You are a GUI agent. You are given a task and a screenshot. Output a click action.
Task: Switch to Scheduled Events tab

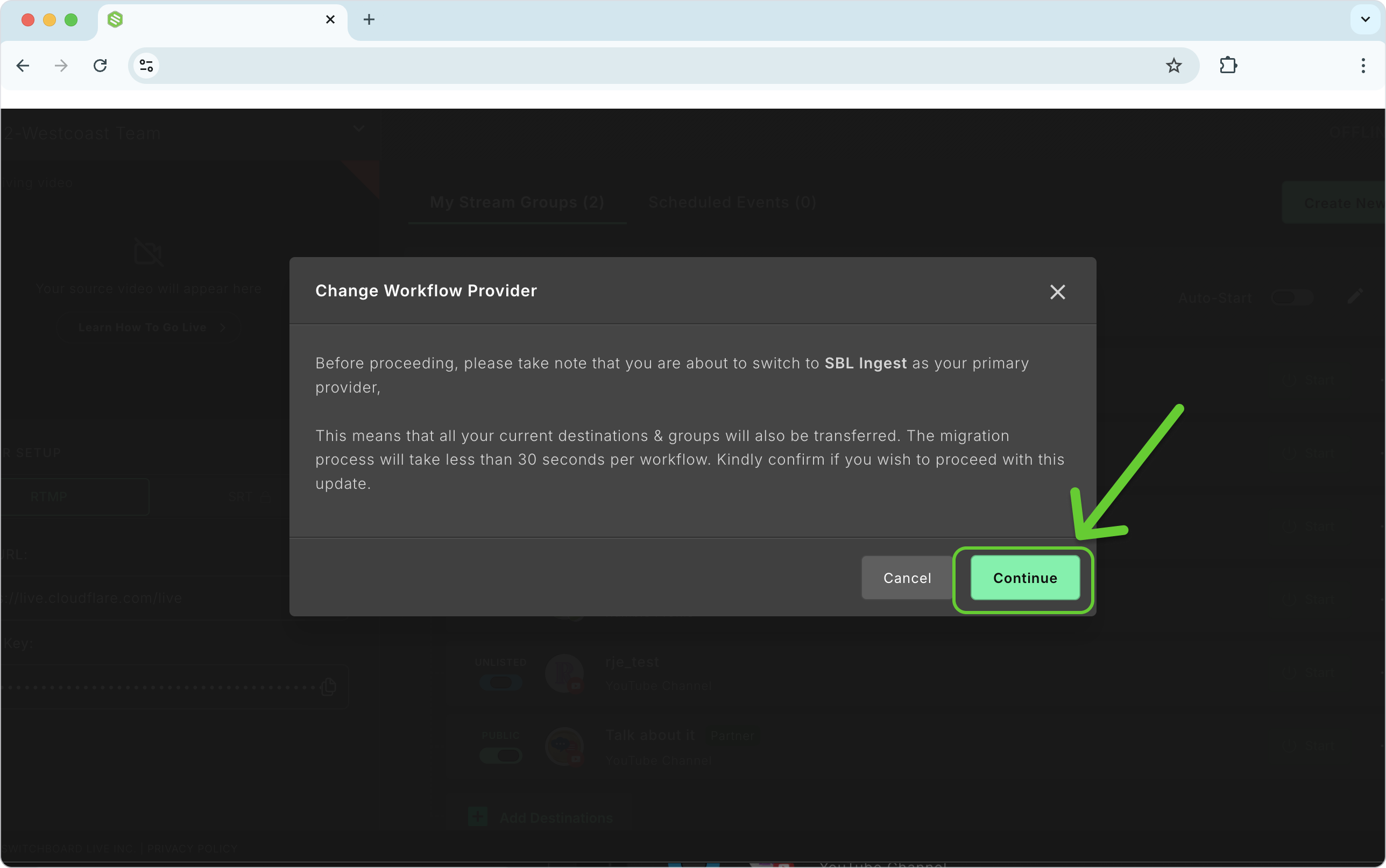coord(732,202)
